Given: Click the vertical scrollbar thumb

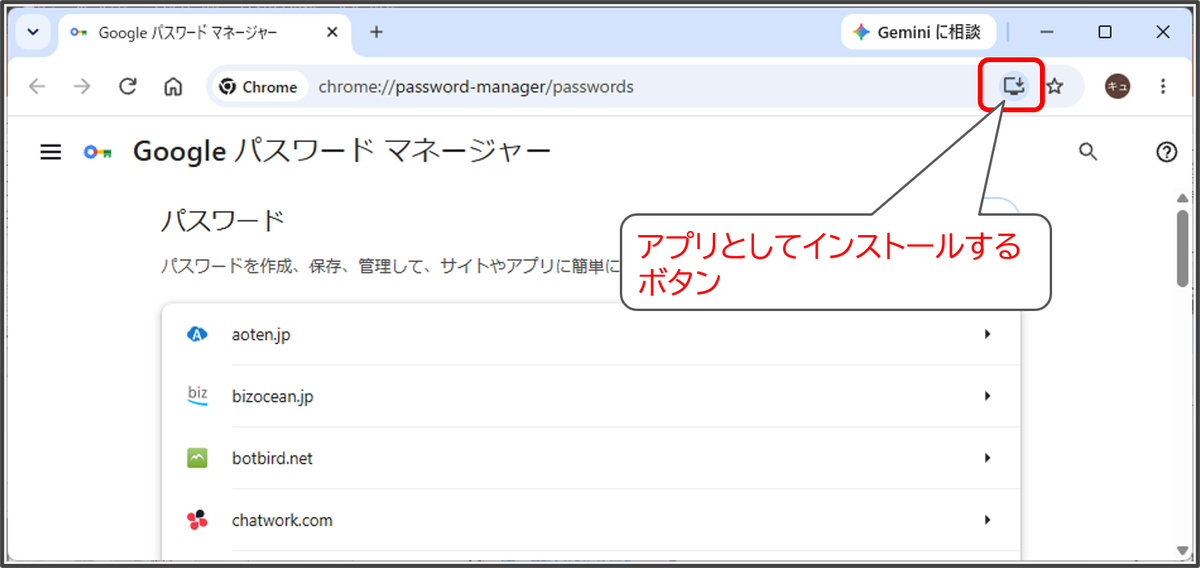Looking at the screenshot, I should (x=1182, y=249).
